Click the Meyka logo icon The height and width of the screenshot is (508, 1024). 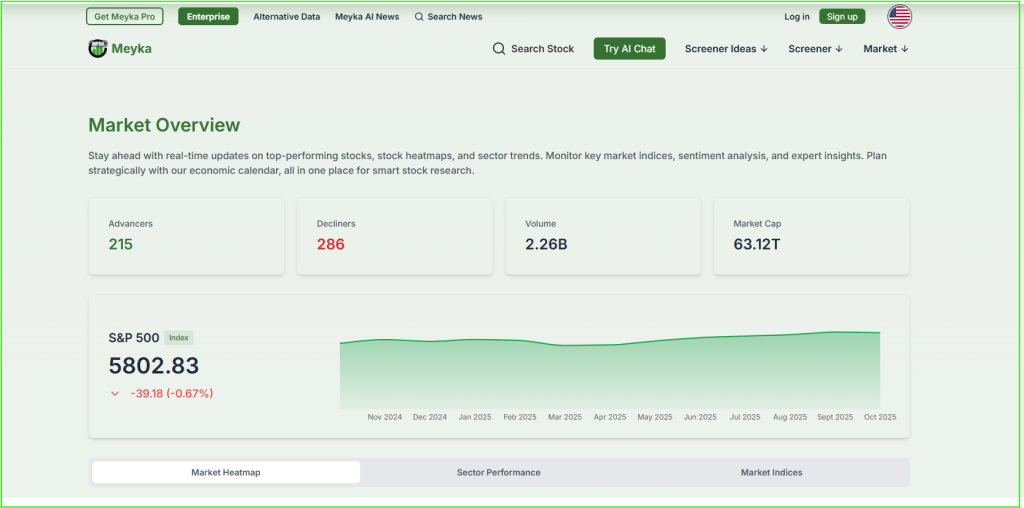(x=97, y=48)
